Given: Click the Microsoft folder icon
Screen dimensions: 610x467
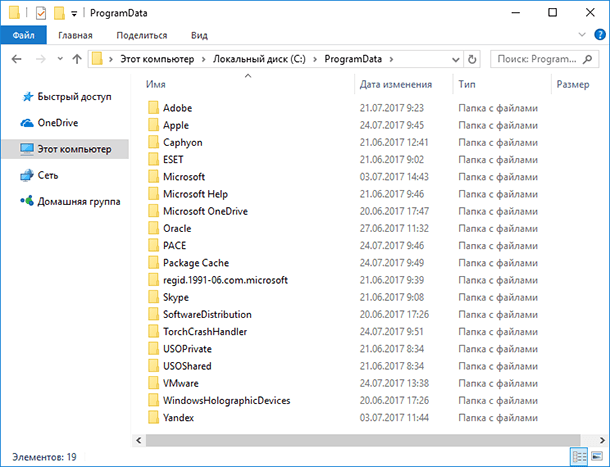Looking at the screenshot, I should pos(154,177).
